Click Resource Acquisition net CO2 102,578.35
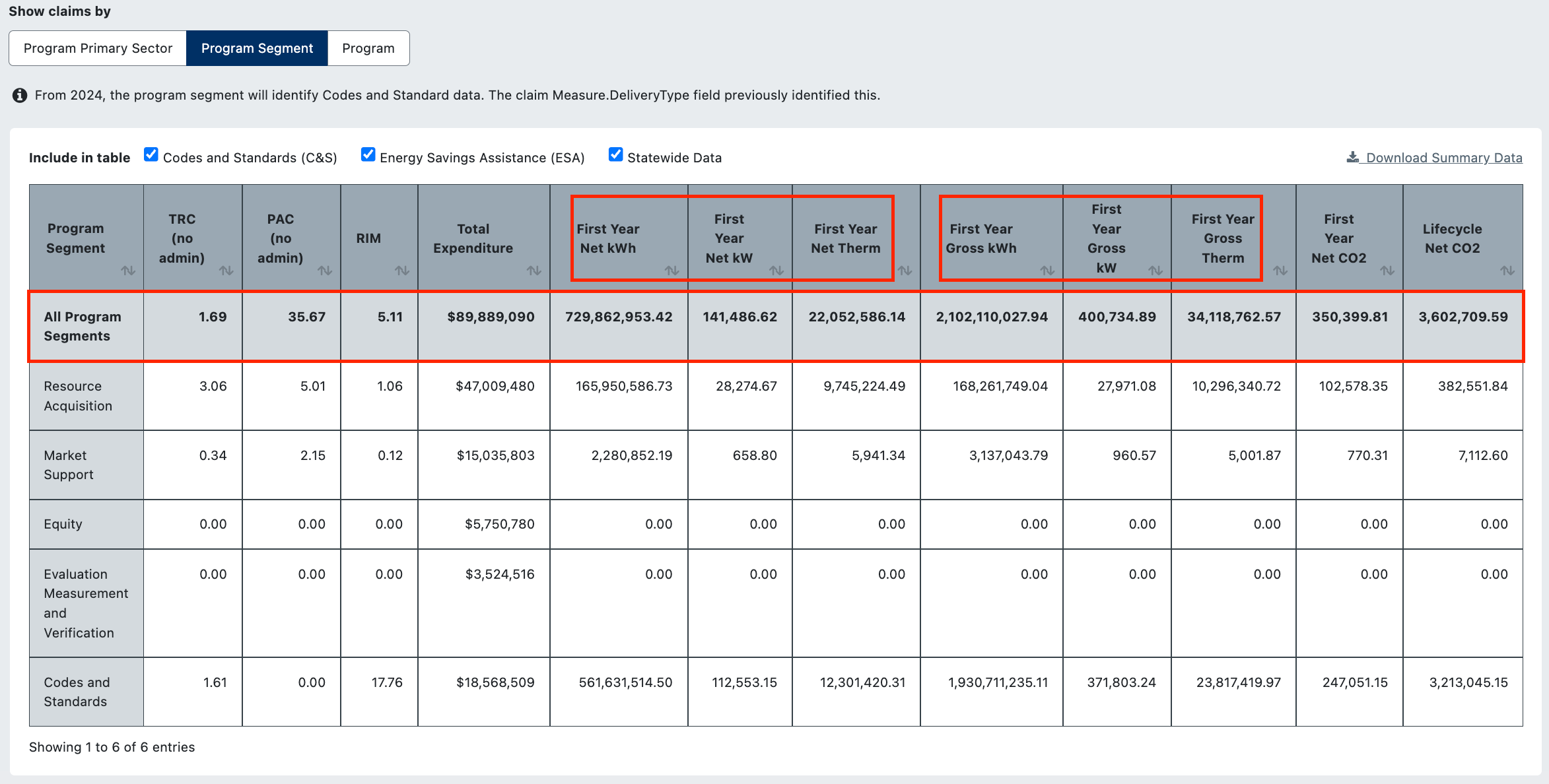The height and width of the screenshot is (784, 1549). click(x=1354, y=386)
